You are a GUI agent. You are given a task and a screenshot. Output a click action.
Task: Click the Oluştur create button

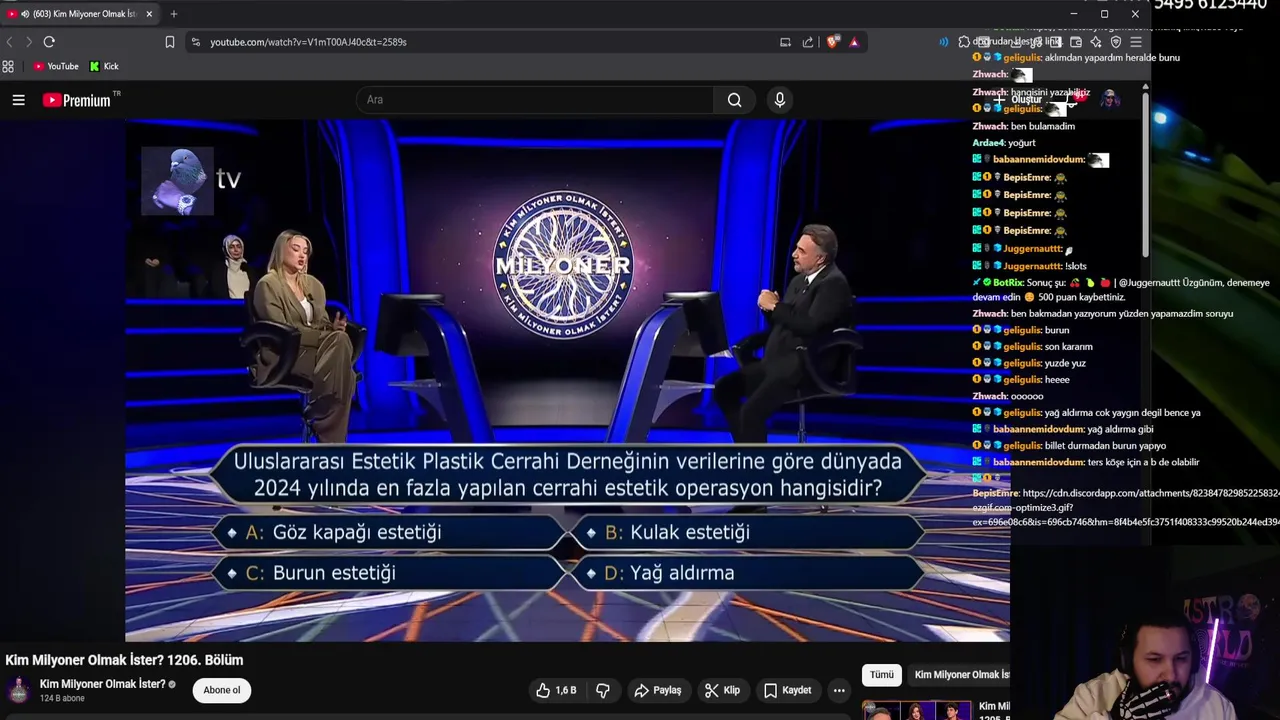(1018, 100)
